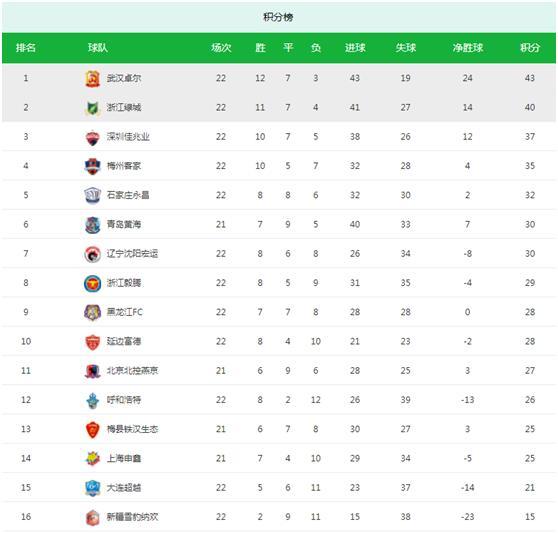558x534 pixels.
Task: Click the 梅县铁汉生态 team name
Action: 132,429
